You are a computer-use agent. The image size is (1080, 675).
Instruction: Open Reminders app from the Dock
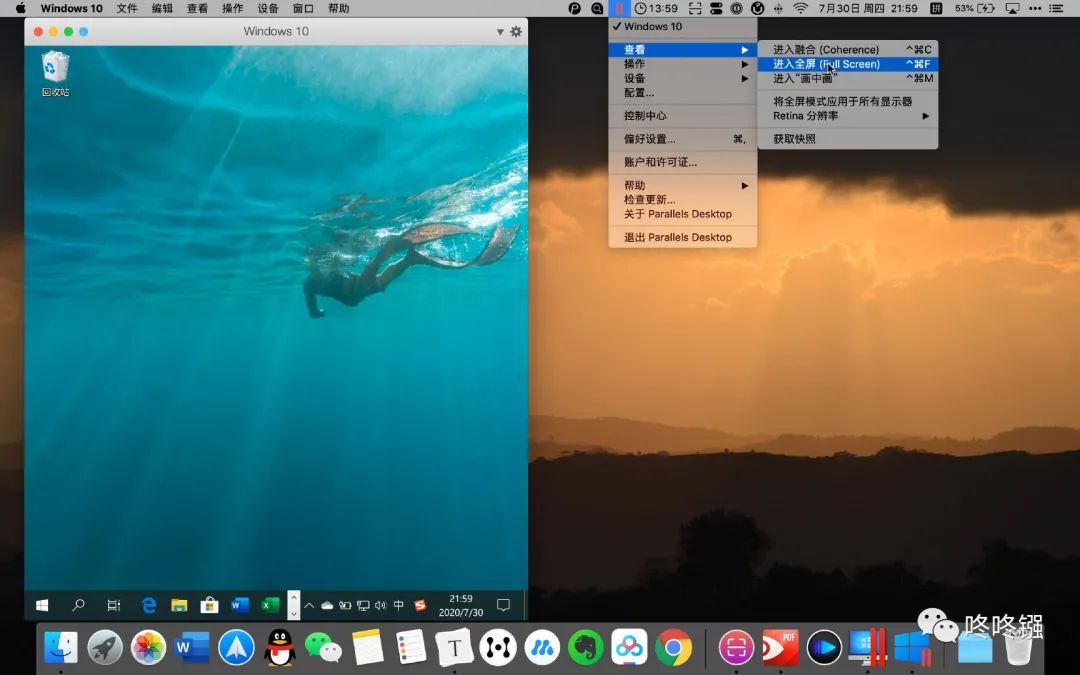coord(411,647)
